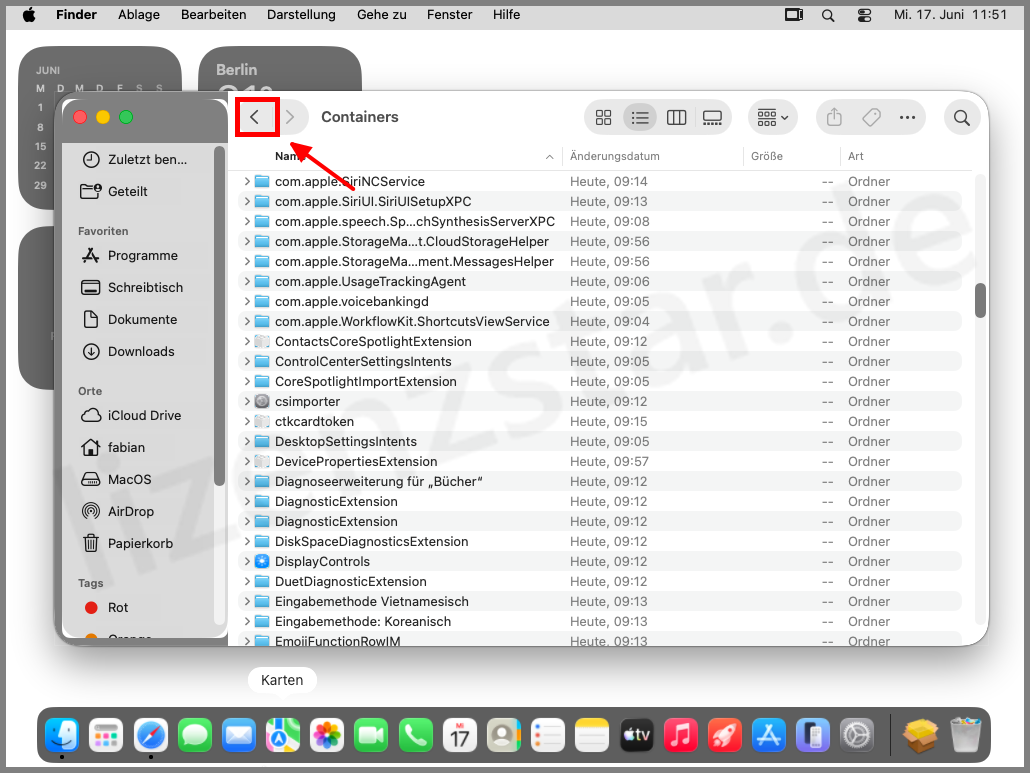Open the Trash in the Dock

965,735
